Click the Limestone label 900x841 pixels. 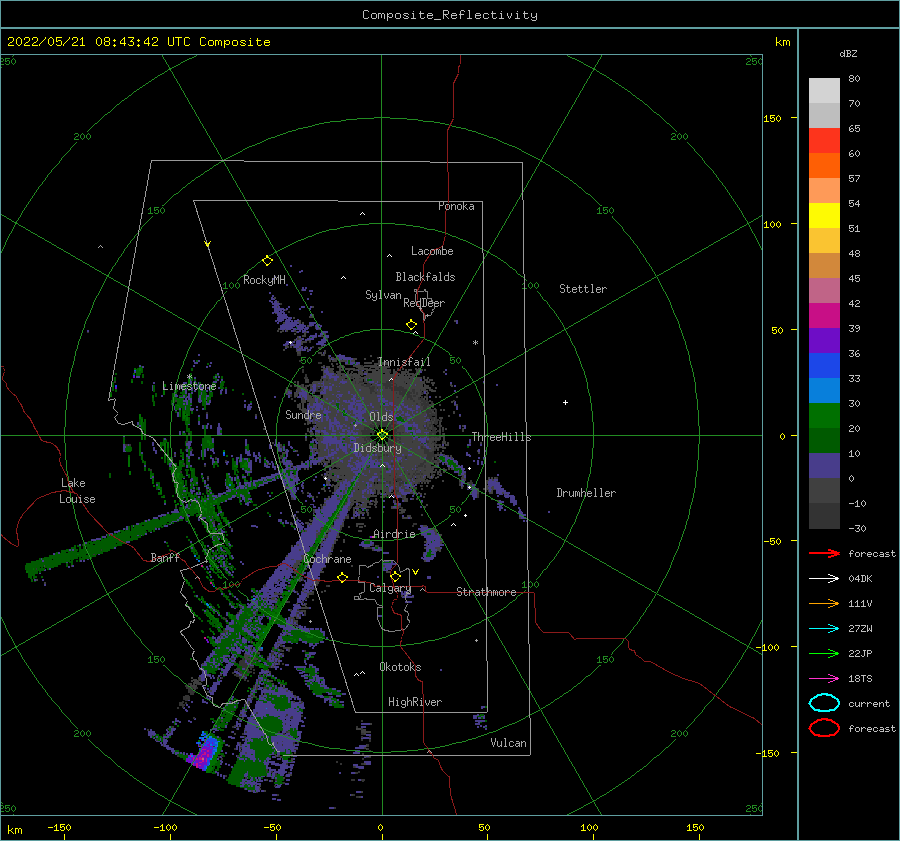click(189, 386)
